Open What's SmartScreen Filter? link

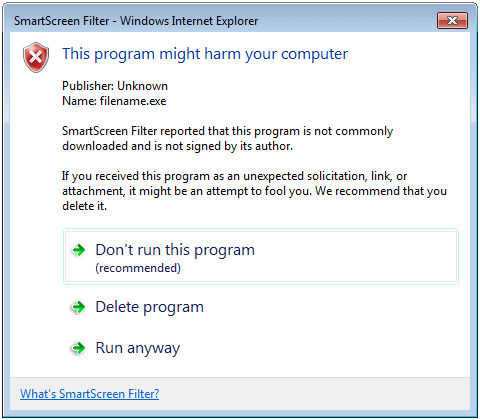tap(90, 394)
